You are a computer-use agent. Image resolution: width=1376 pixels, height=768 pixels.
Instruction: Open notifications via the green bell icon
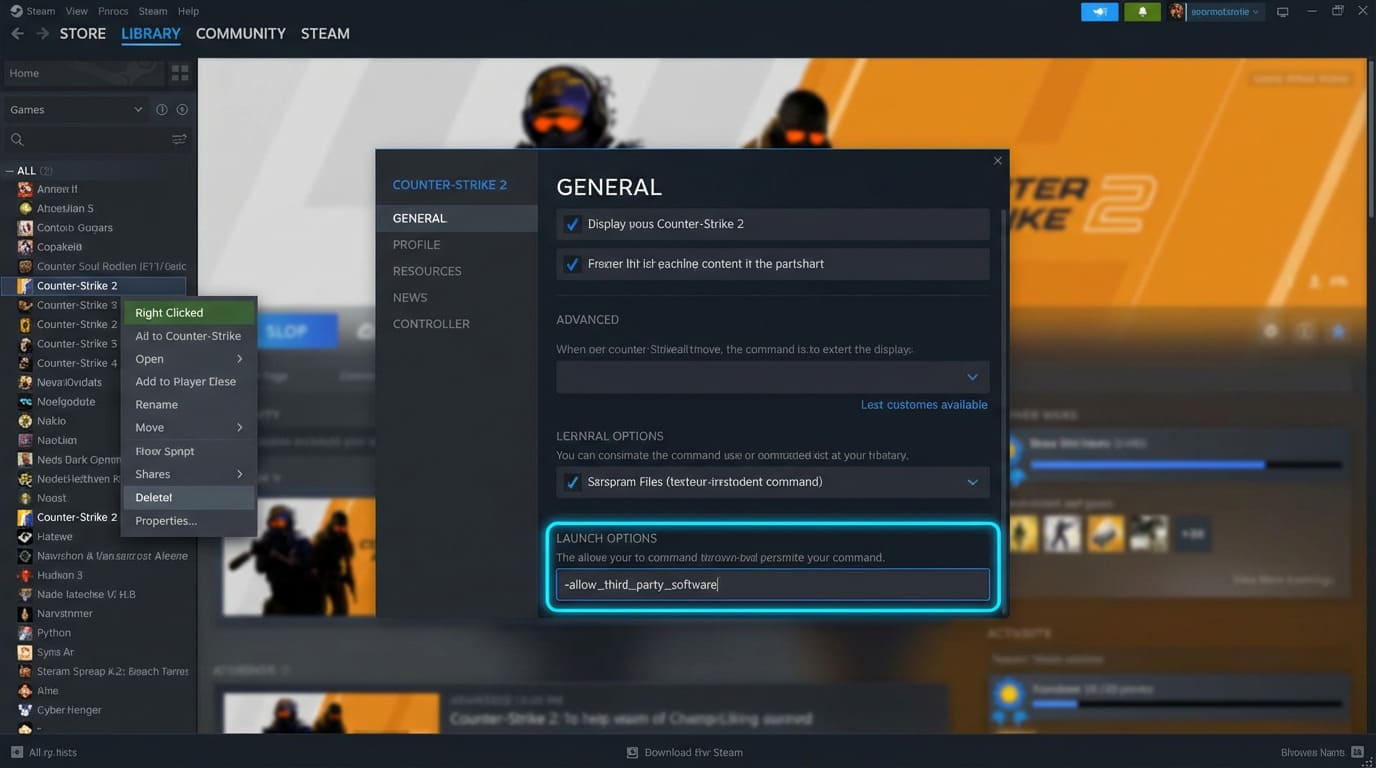tap(1142, 11)
